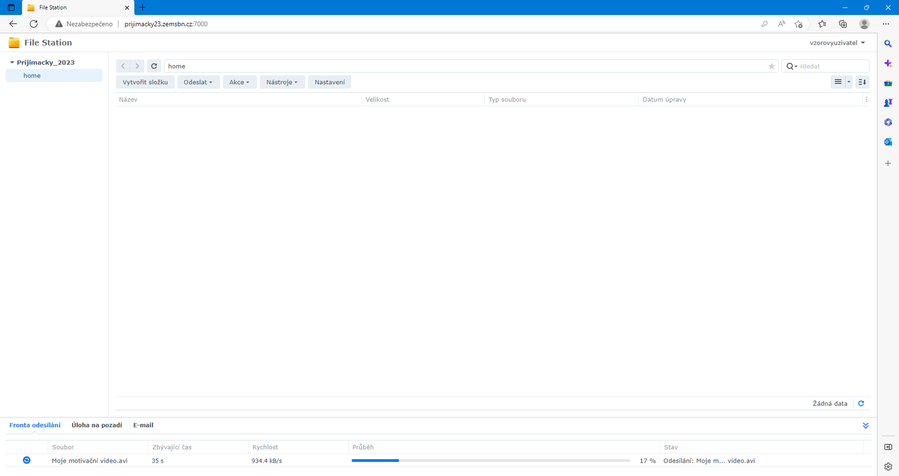Click the Vytvořit složku button
This screenshot has height=476, width=899.
point(145,82)
